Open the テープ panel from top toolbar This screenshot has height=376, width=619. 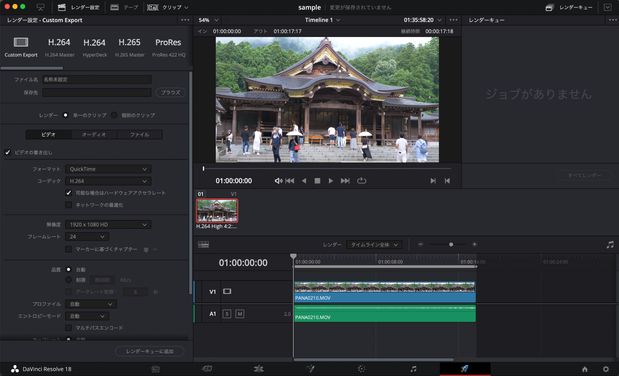pyautogui.click(x=124, y=7)
